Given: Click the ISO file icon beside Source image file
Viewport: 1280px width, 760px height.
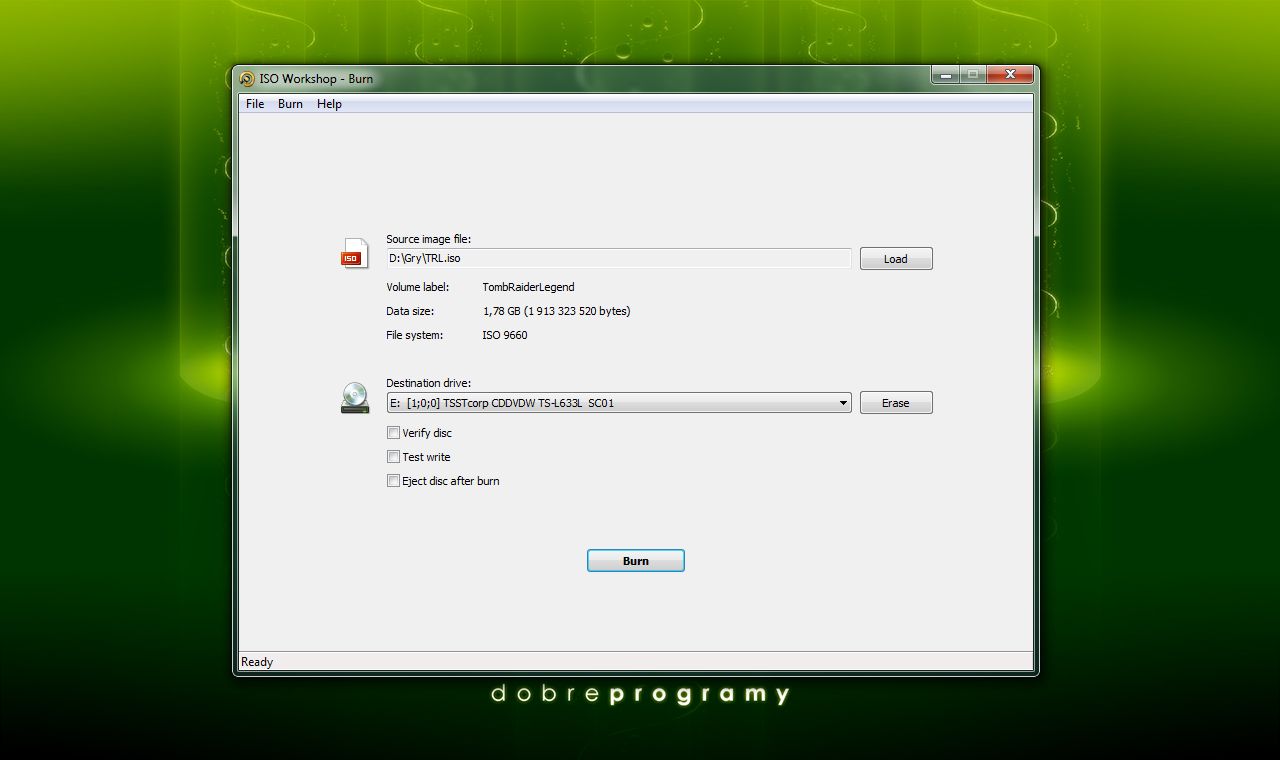Looking at the screenshot, I should [x=354, y=253].
